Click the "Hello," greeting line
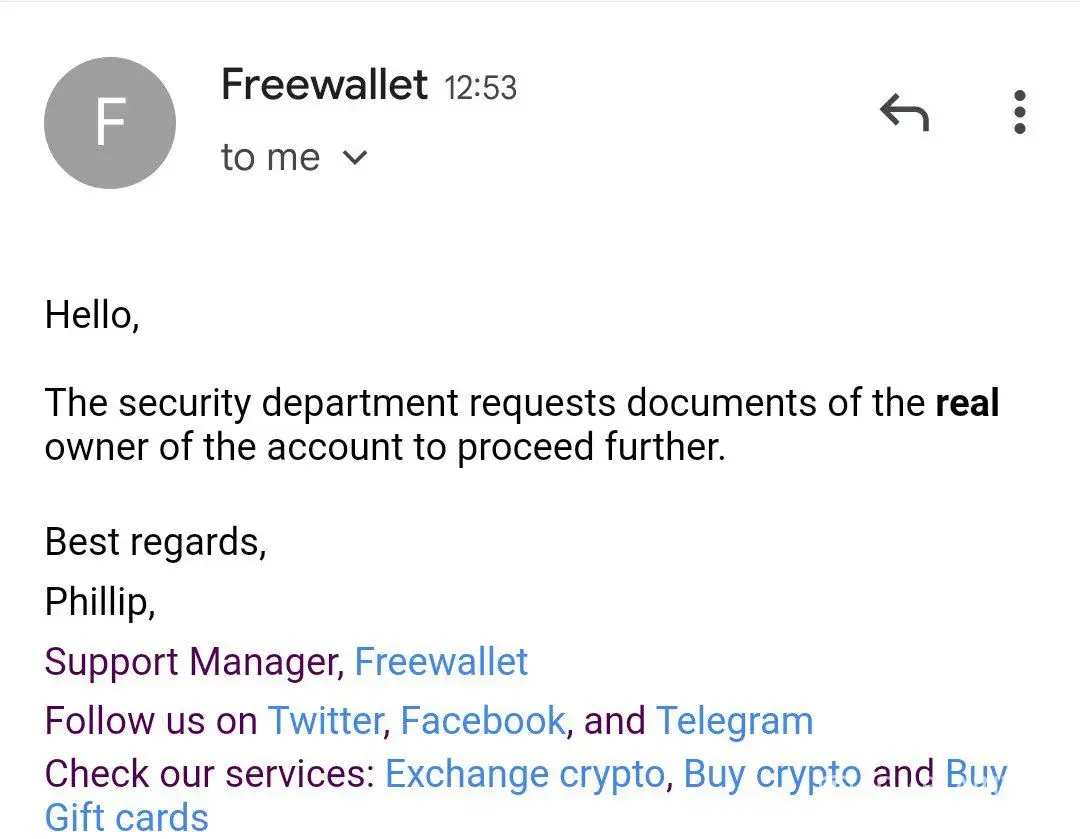This screenshot has width=1080, height=839. 92,316
